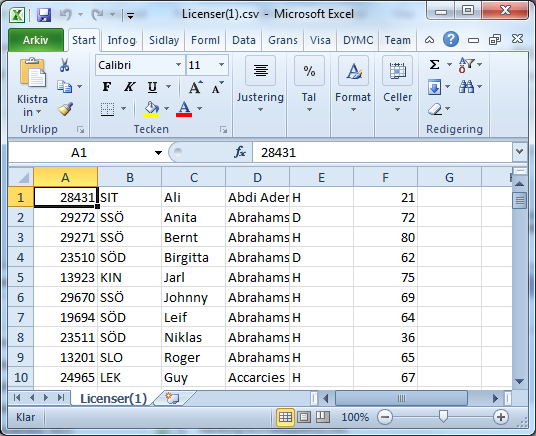Click the zoom slider handle
Image resolution: width=536 pixels, height=436 pixels.
tap(443, 417)
